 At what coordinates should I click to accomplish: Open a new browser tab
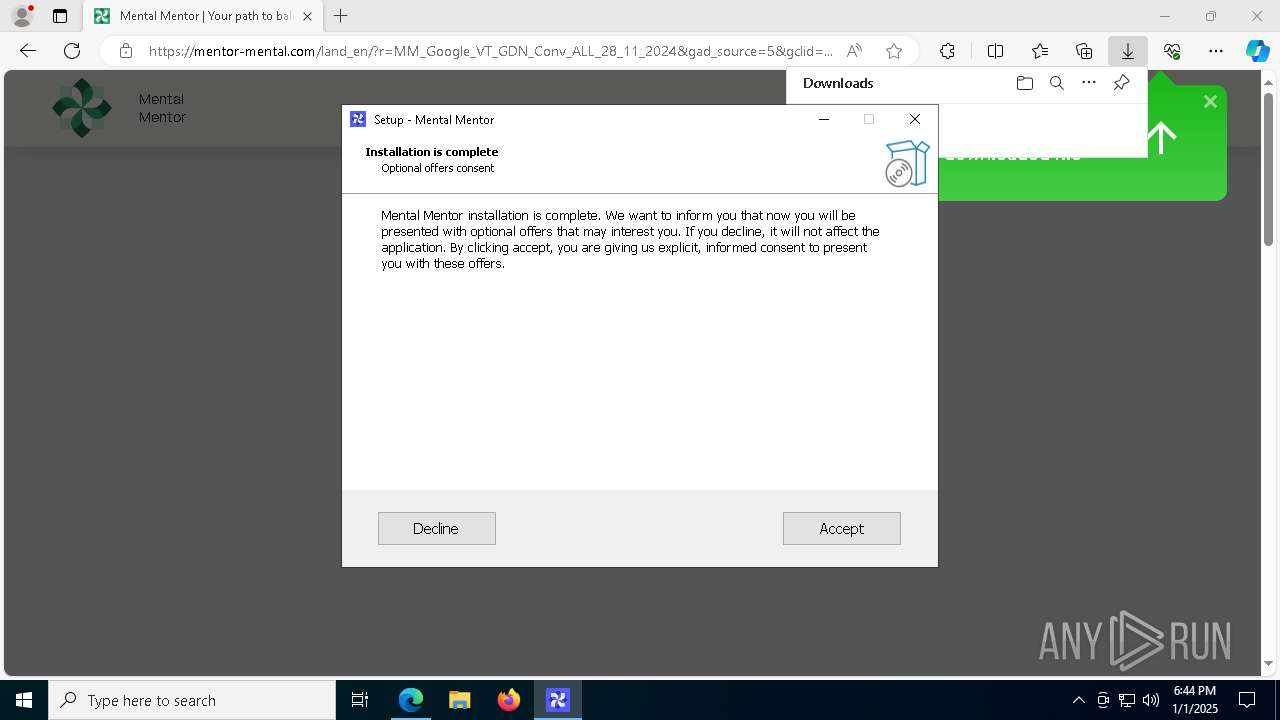click(x=341, y=16)
